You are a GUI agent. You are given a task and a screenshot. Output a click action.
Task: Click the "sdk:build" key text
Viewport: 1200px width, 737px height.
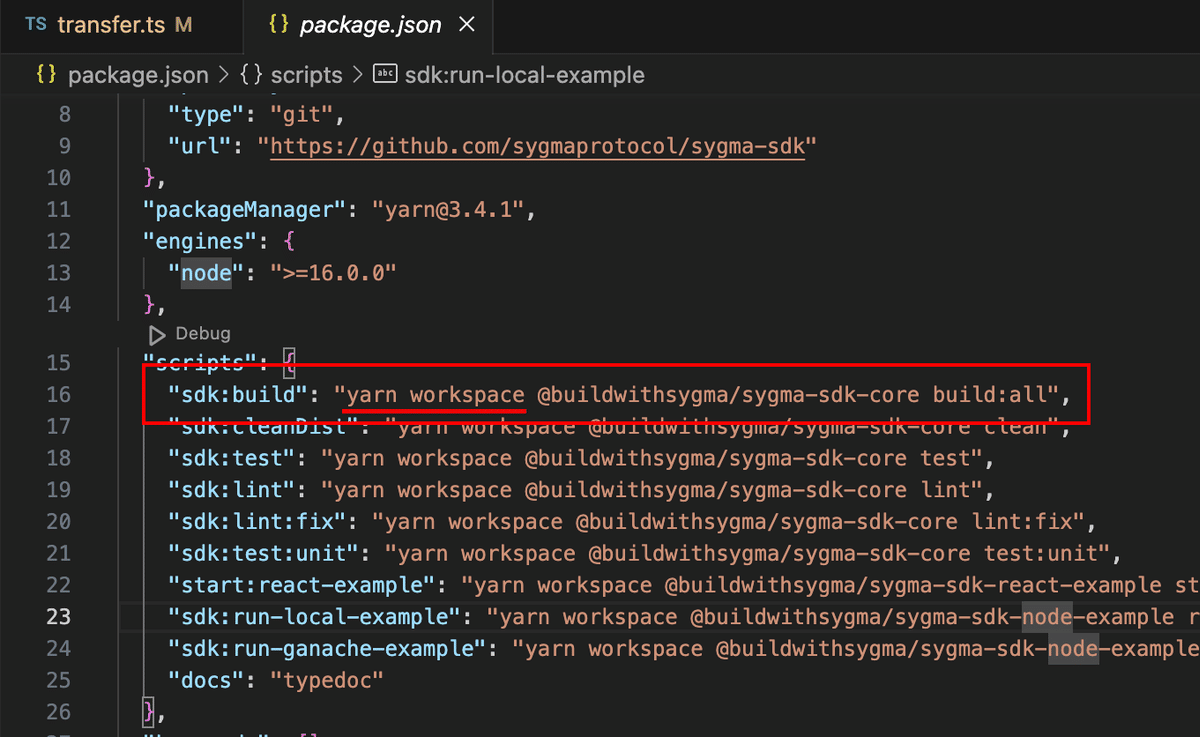click(237, 394)
